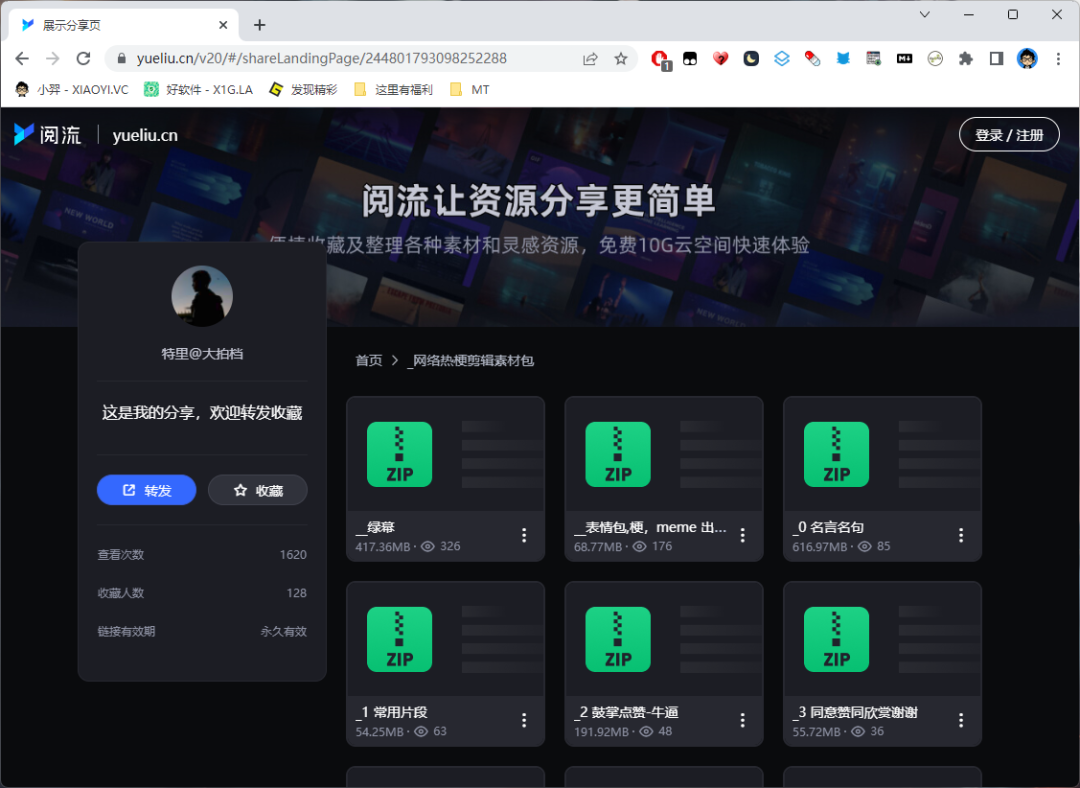Click the red pill extension icon

click(812, 58)
